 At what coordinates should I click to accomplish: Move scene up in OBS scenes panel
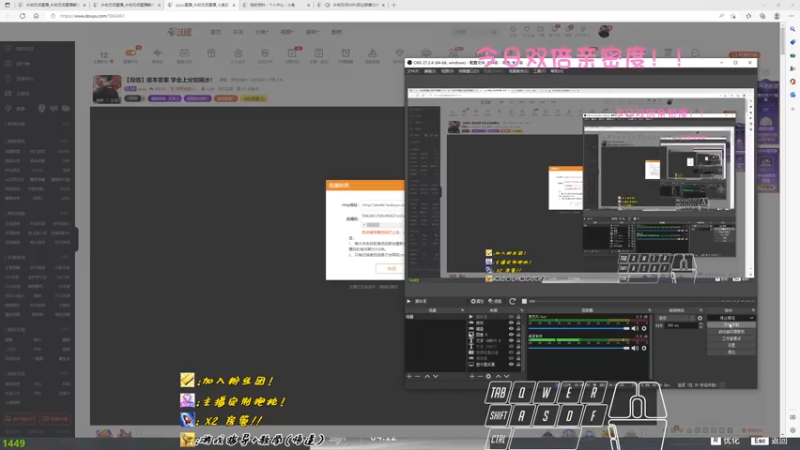point(427,376)
